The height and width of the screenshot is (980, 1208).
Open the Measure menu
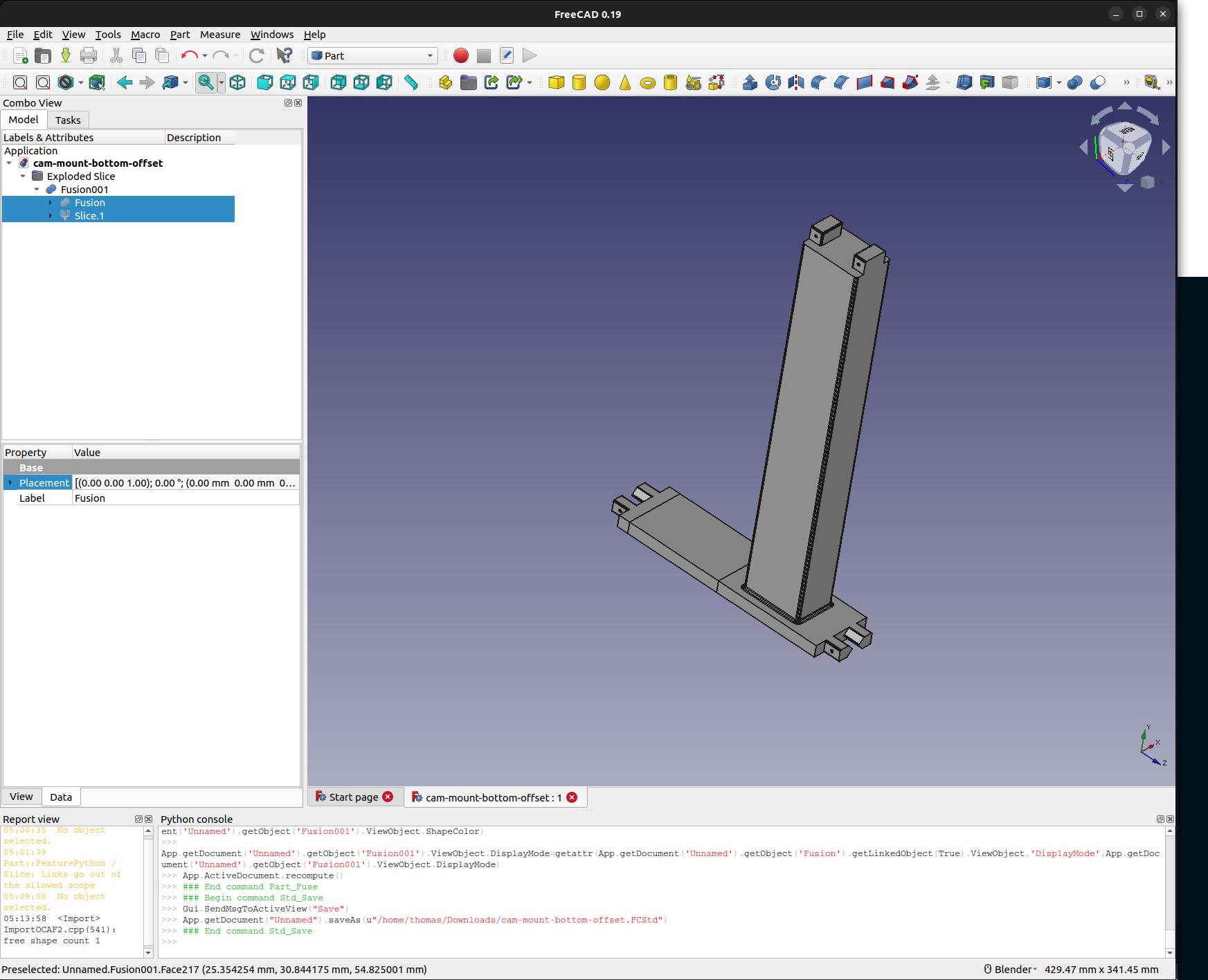220,34
